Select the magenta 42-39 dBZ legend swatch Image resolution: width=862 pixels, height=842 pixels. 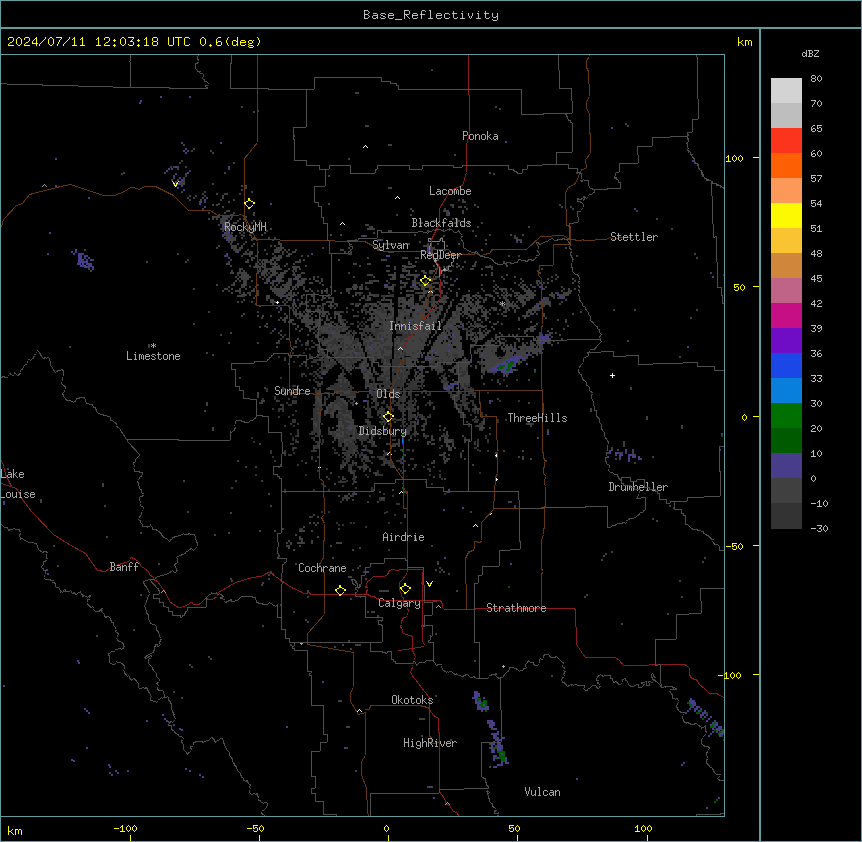786,315
